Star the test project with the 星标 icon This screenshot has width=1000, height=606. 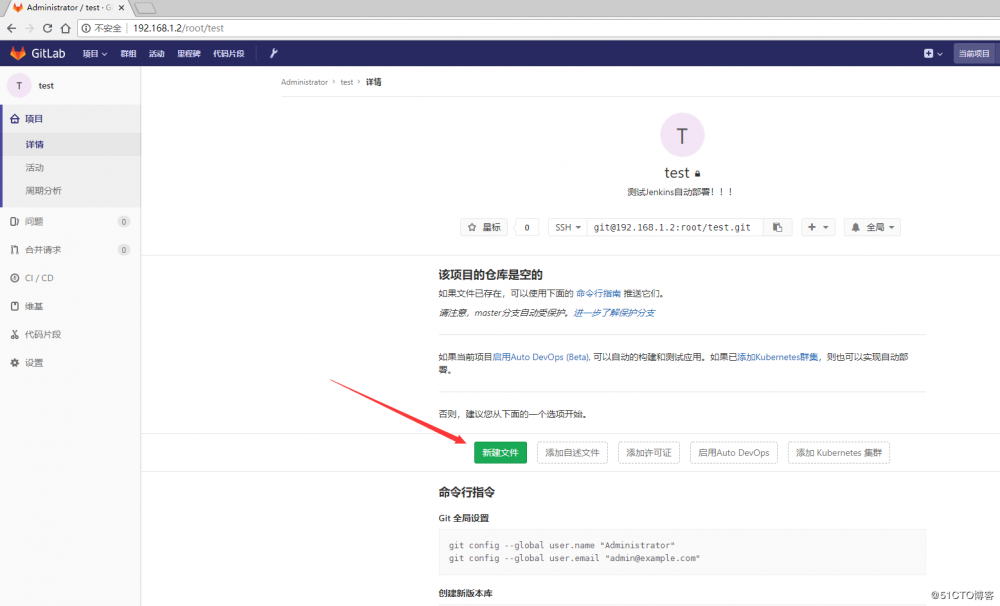tap(484, 227)
